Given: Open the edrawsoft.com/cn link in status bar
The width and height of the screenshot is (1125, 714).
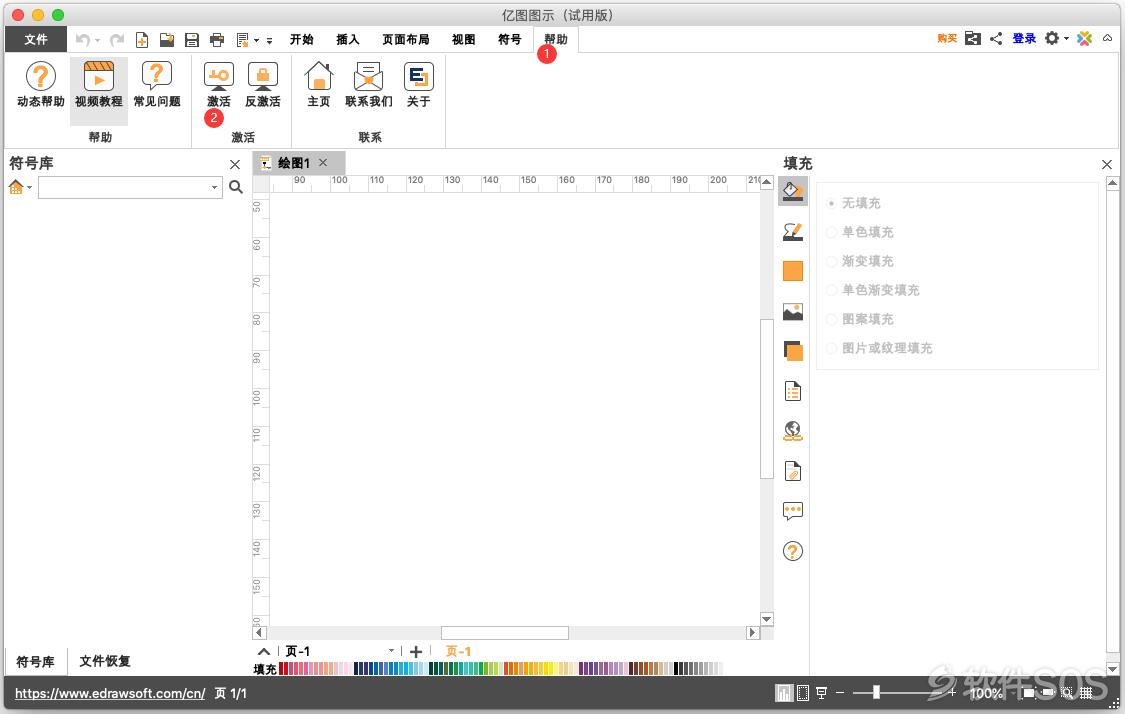Looking at the screenshot, I should [x=110, y=693].
